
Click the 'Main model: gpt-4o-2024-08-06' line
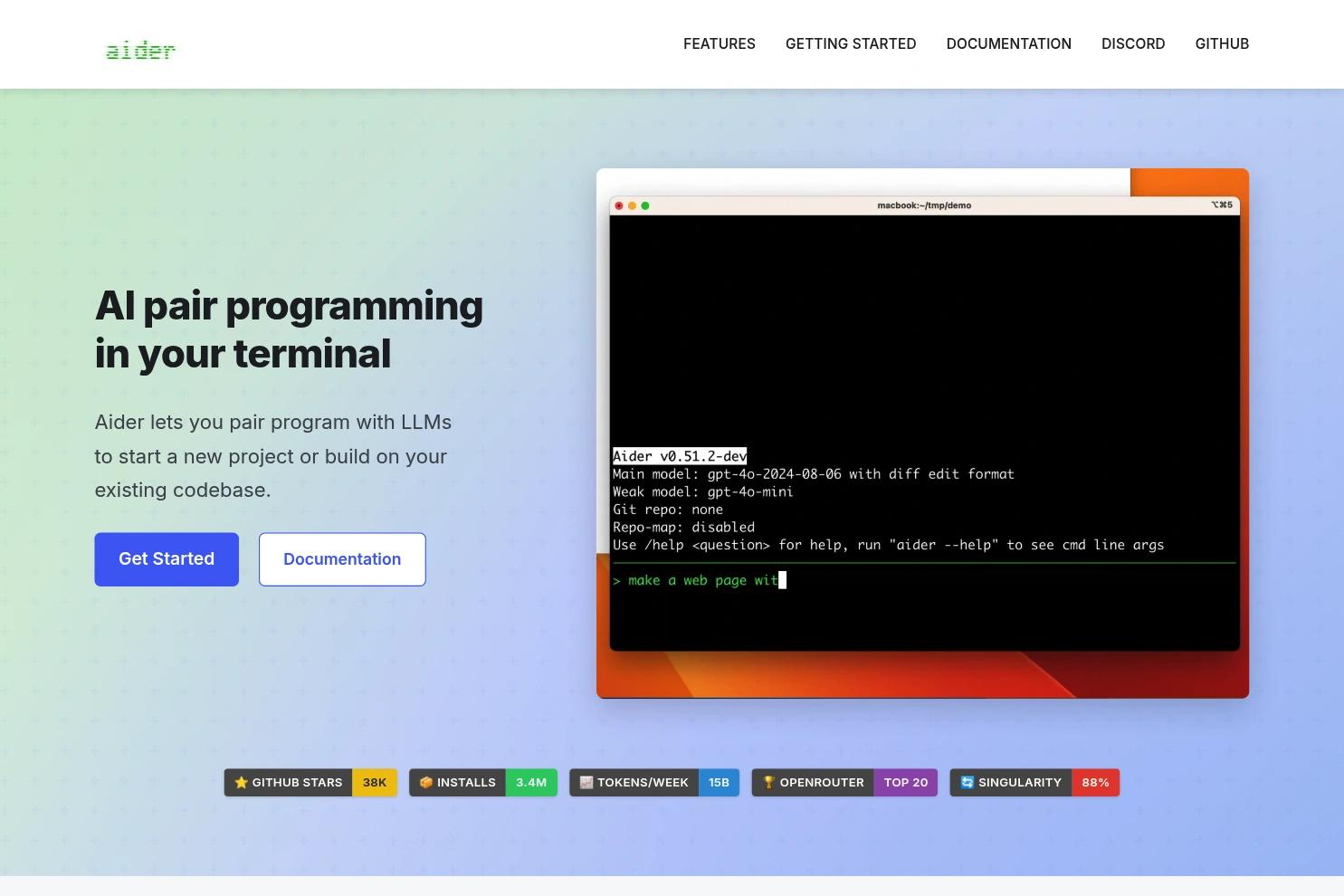tap(814, 474)
